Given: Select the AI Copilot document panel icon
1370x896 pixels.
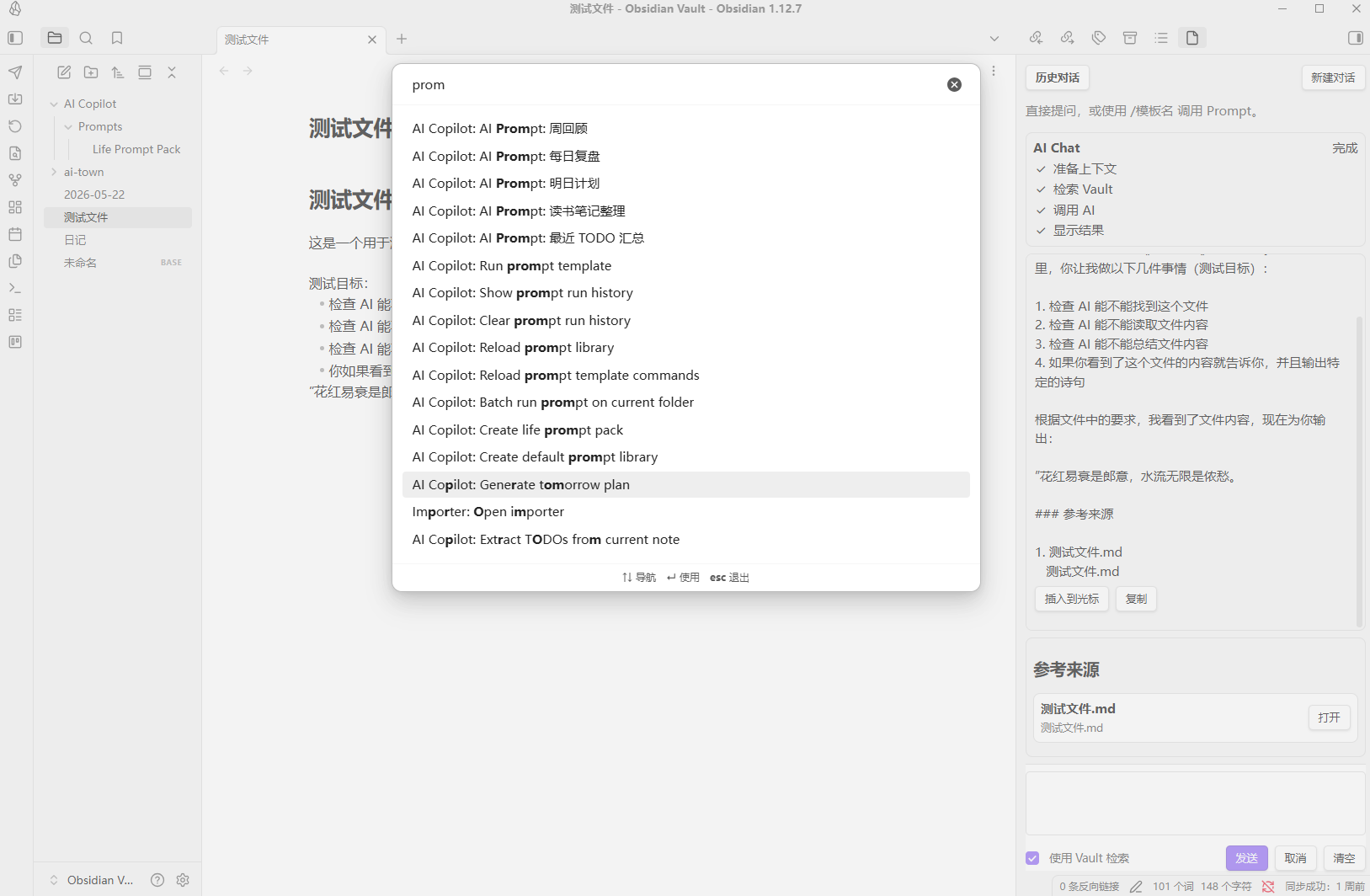Looking at the screenshot, I should click(1192, 38).
